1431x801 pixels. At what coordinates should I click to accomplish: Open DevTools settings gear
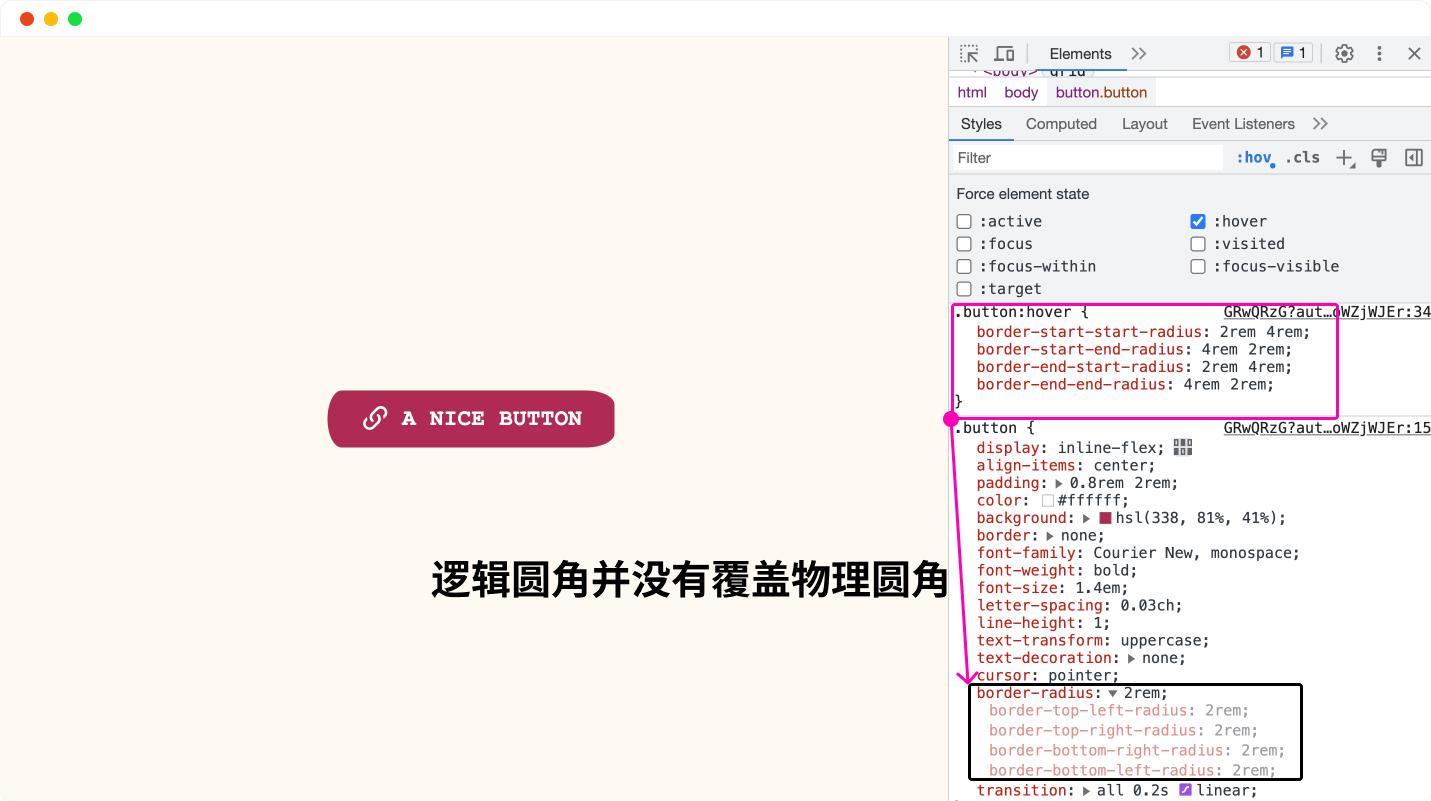click(x=1344, y=54)
